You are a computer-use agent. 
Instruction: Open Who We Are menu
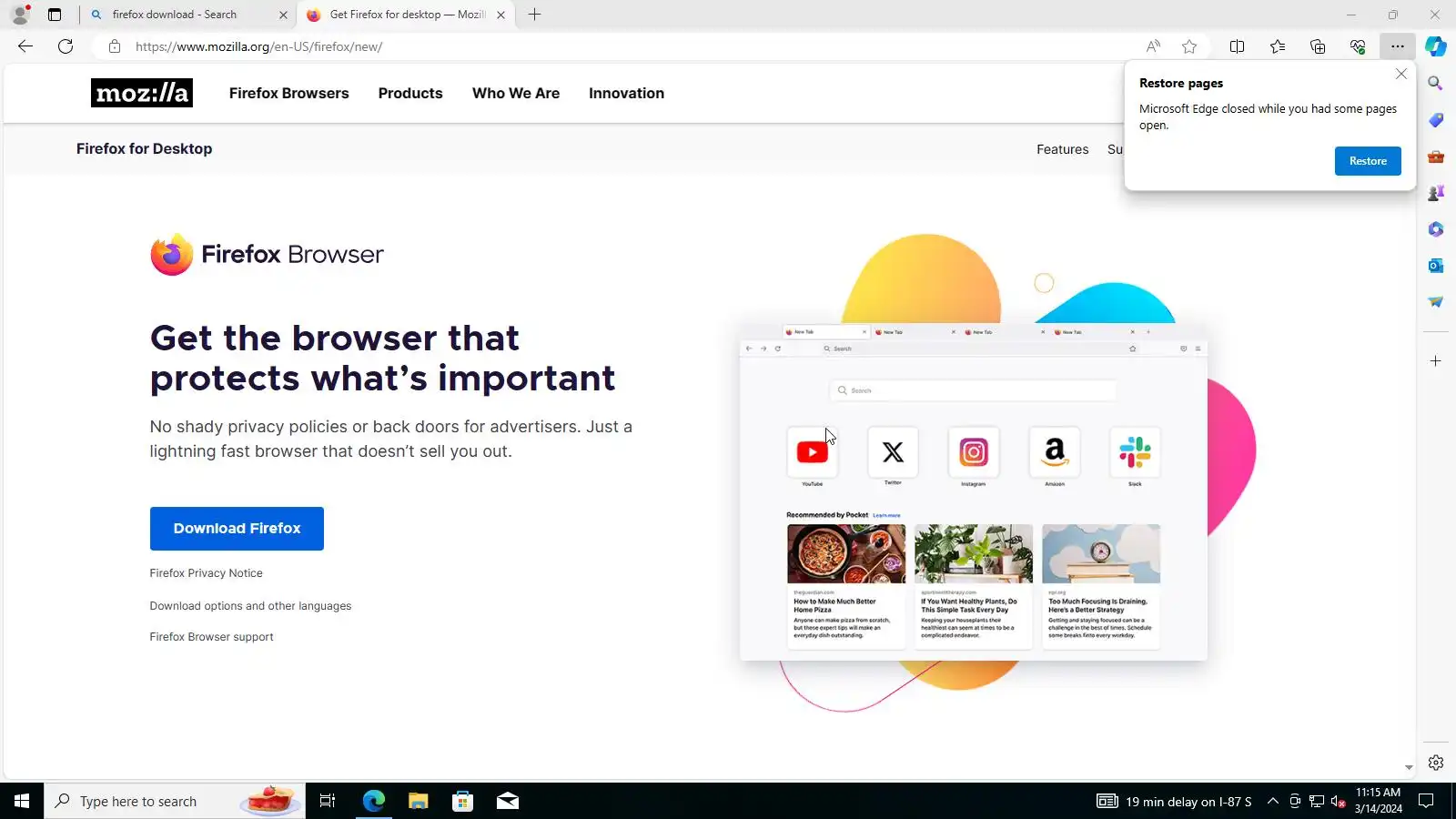click(x=516, y=93)
